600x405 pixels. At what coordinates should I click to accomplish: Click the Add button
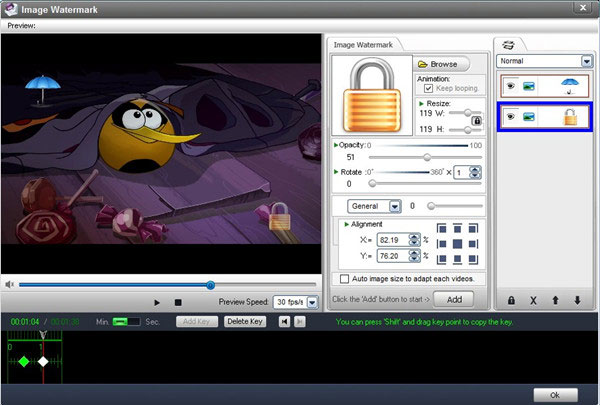[454, 299]
